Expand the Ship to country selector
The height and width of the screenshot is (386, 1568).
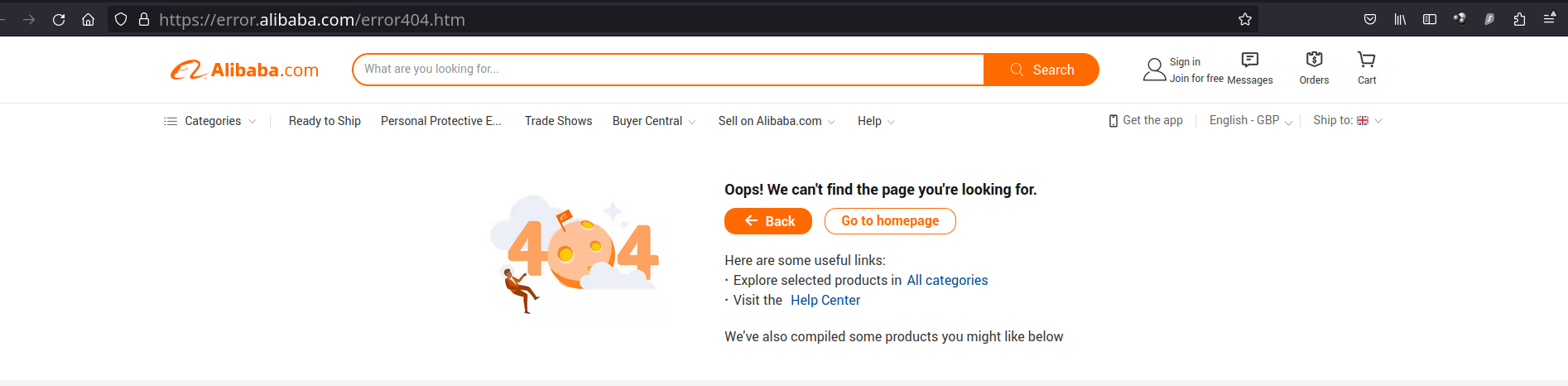[x=1348, y=121]
